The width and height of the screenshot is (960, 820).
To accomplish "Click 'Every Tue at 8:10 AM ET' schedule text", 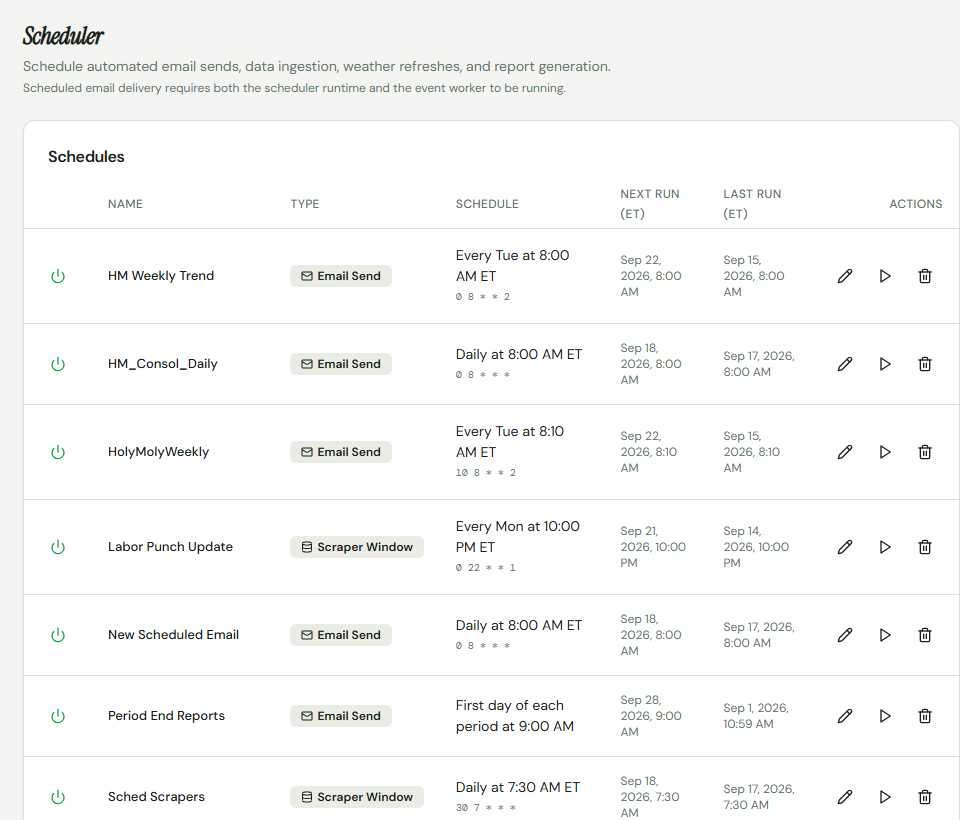I will 509,442.
